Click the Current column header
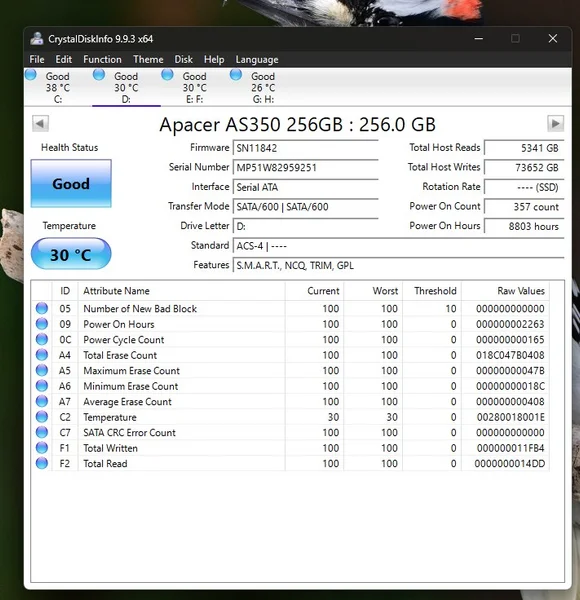This screenshot has width=580, height=600. point(314,291)
